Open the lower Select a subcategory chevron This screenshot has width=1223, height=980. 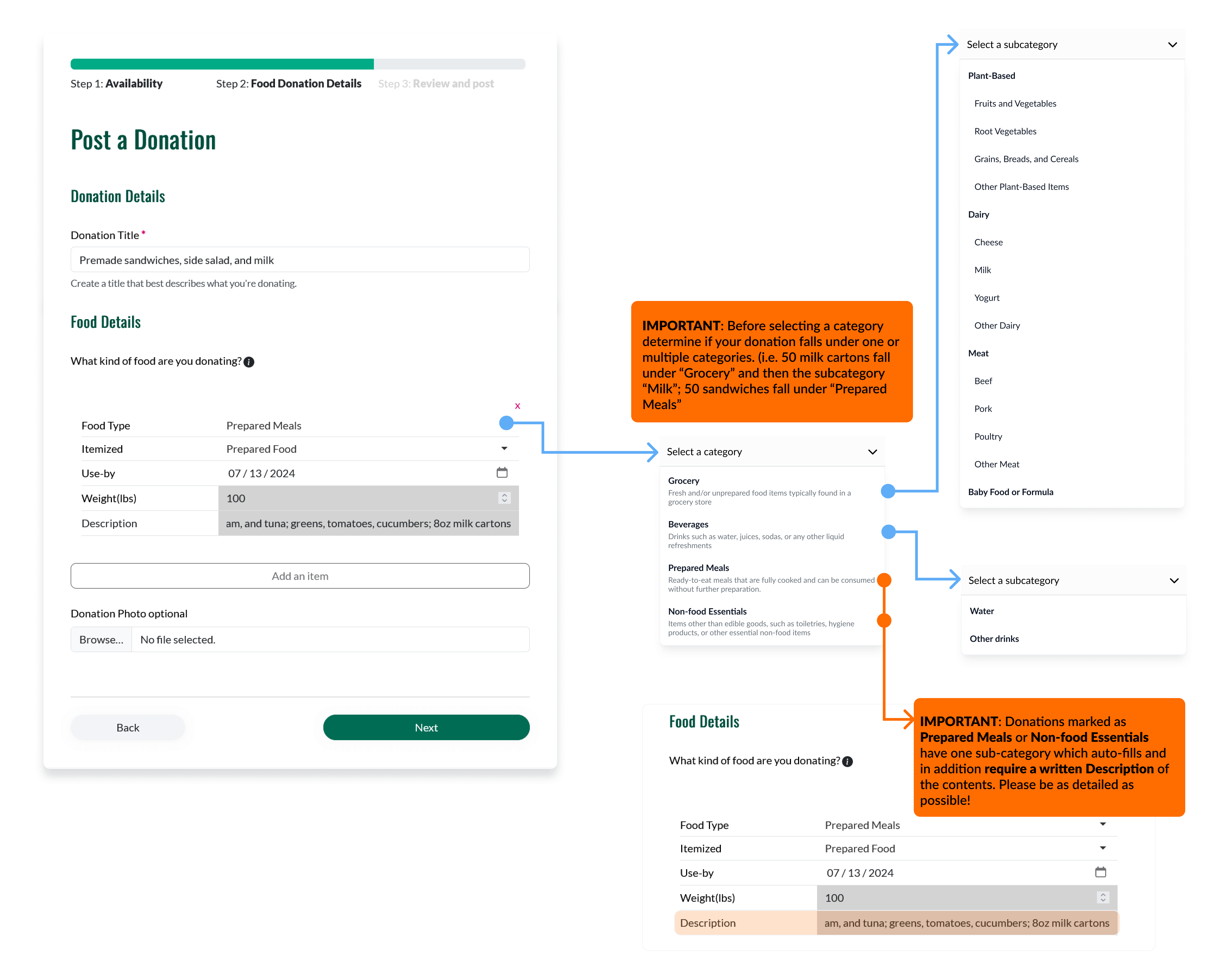(1174, 581)
